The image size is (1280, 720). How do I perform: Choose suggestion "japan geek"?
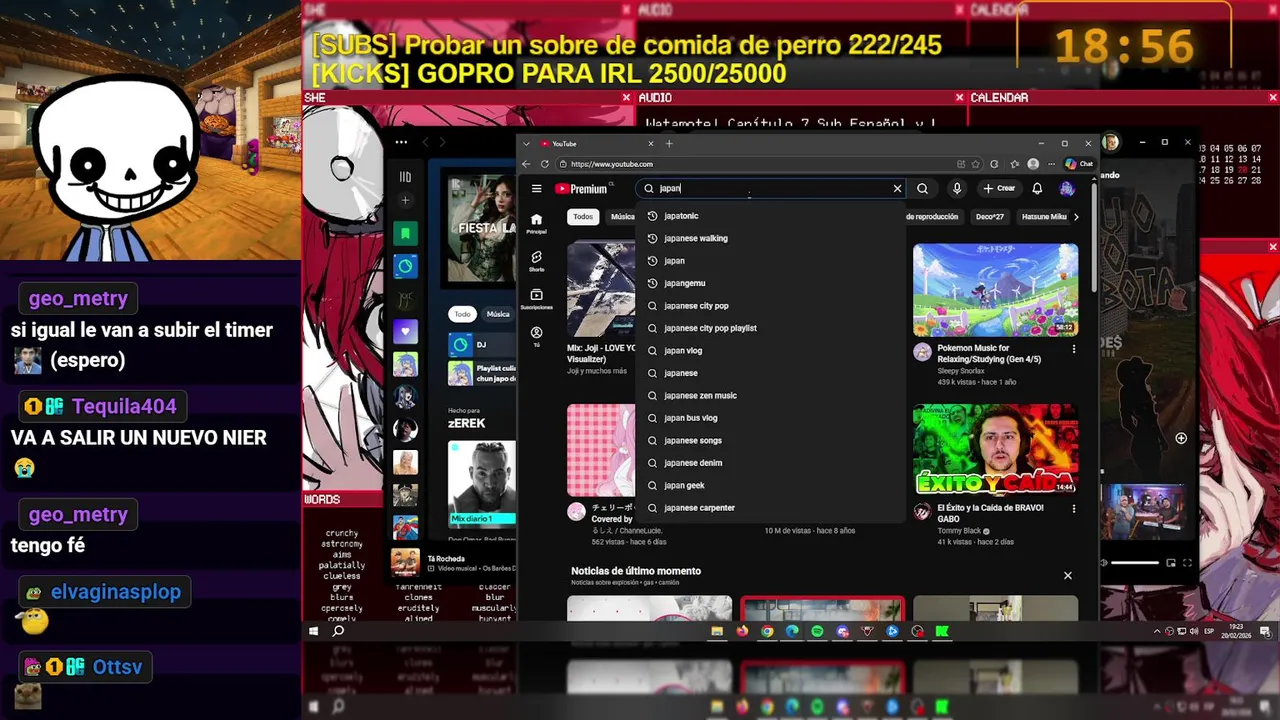click(x=768, y=485)
